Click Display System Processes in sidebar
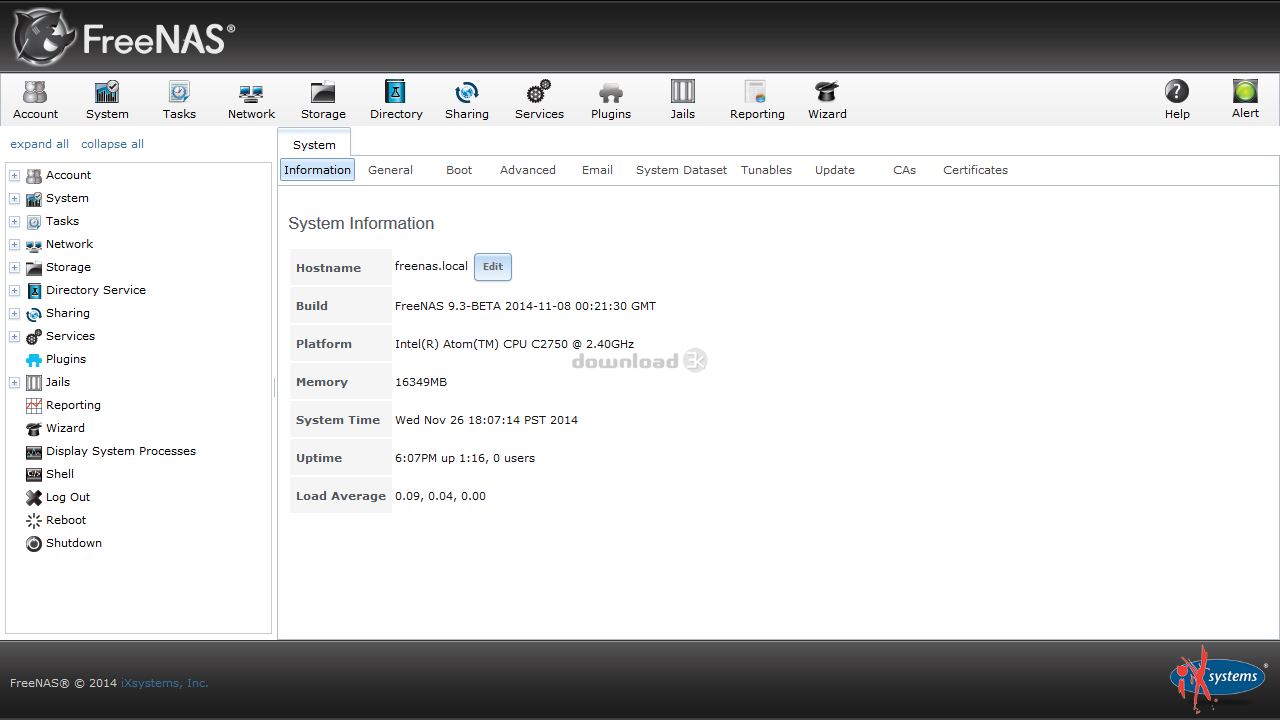1280x720 pixels. [x=120, y=451]
